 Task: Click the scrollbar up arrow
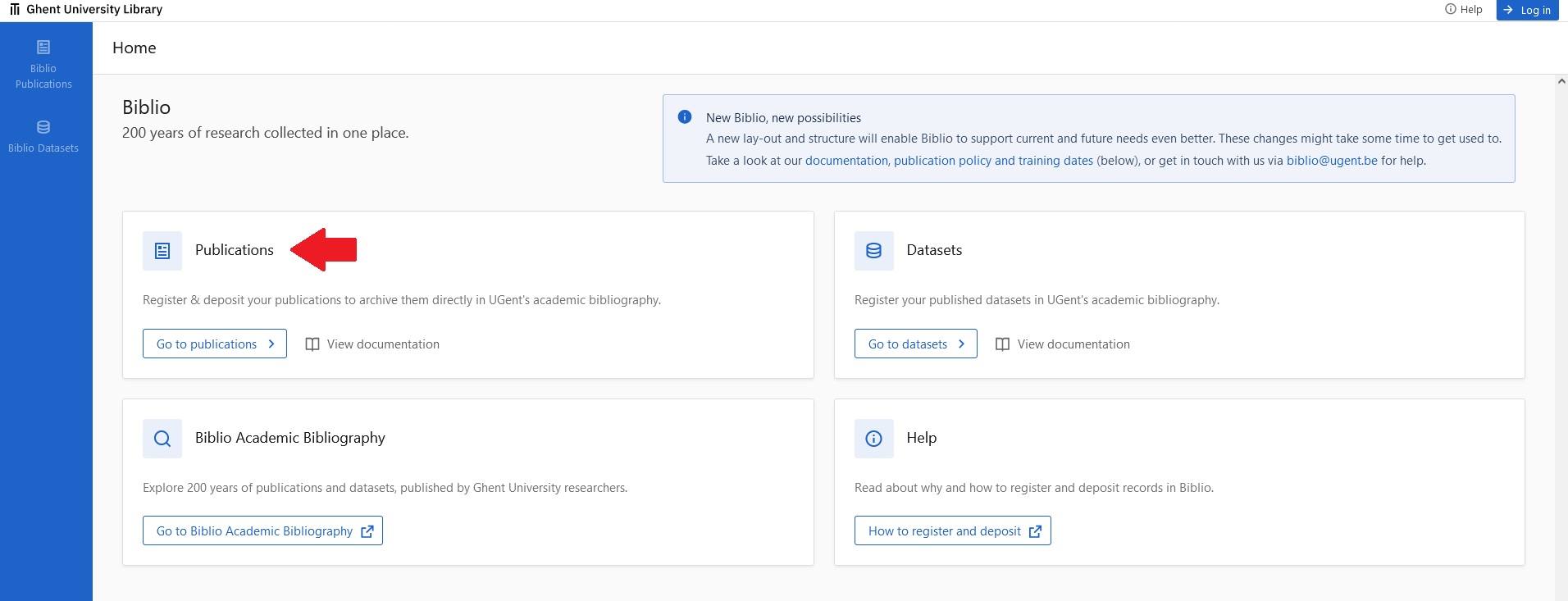pos(1561,81)
